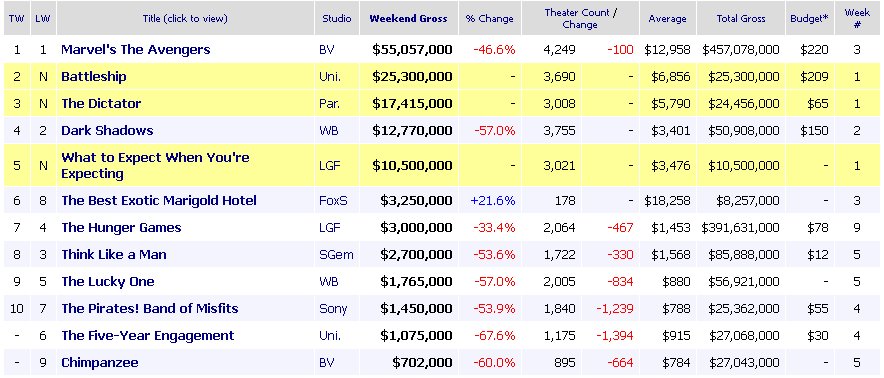
Task: Open The Dictator movie page
Action: coord(101,104)
